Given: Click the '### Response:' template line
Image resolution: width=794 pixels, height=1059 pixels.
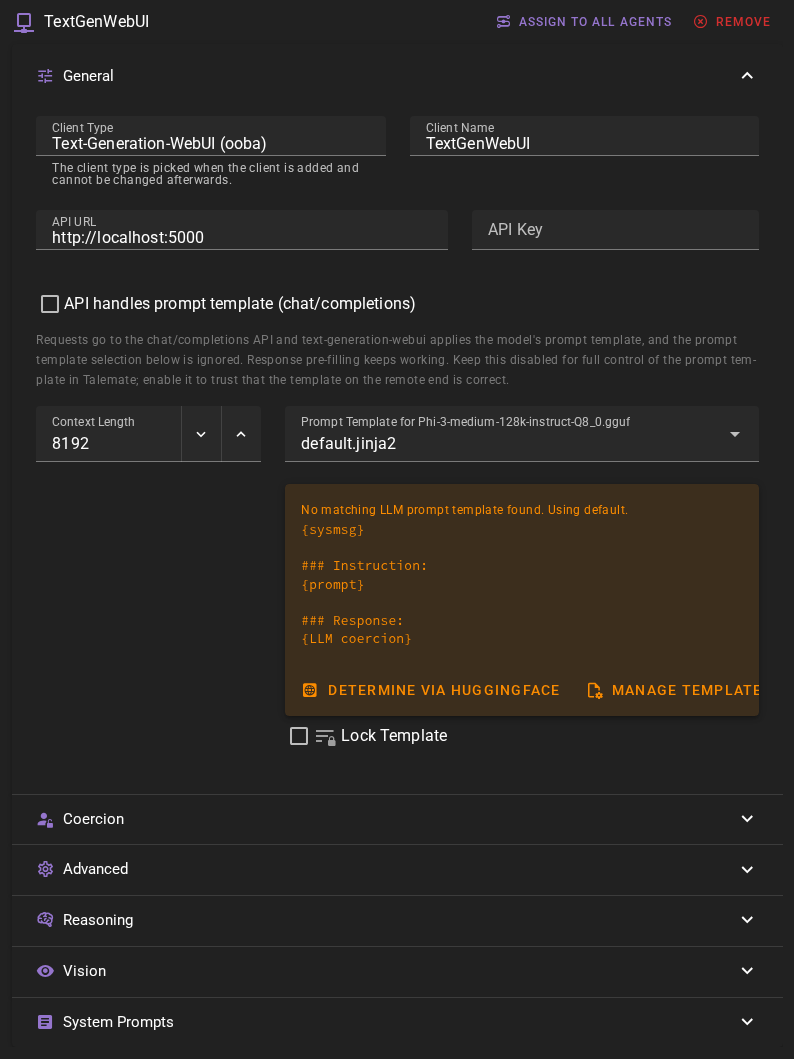Looking at the screenshot, I should click(352, 621).
